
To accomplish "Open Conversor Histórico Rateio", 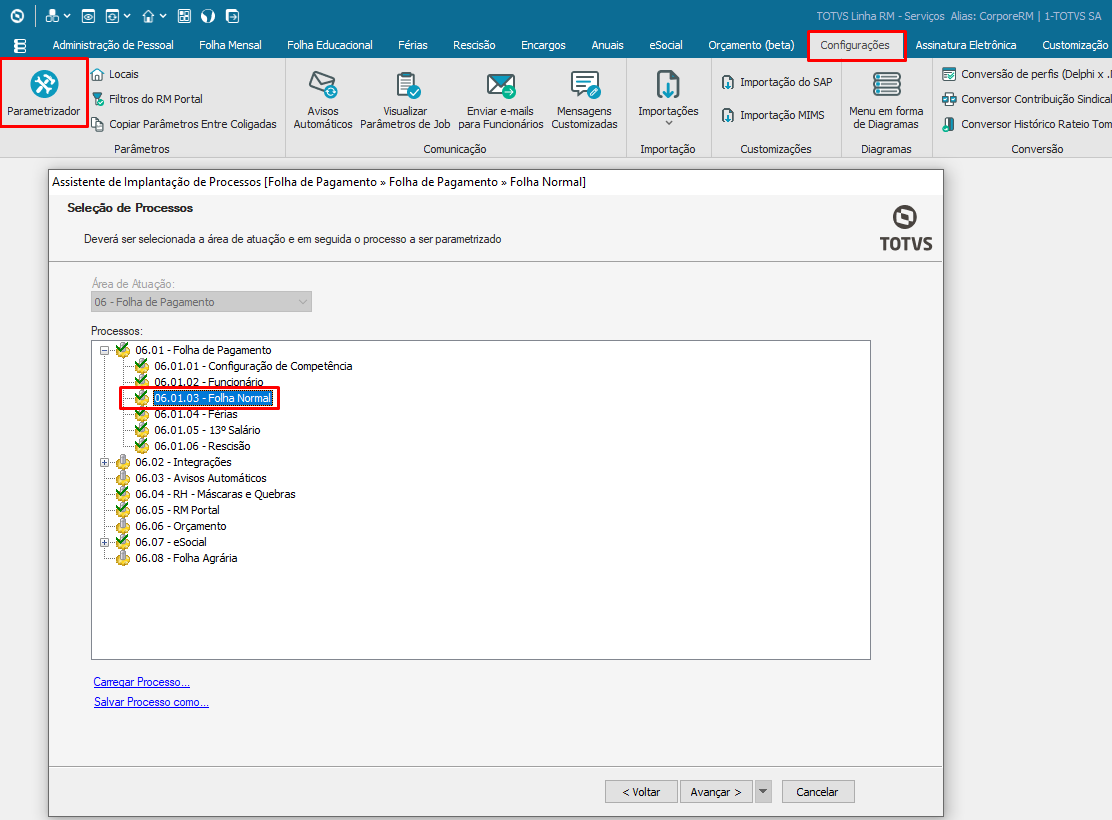I will coord(1026,123).
